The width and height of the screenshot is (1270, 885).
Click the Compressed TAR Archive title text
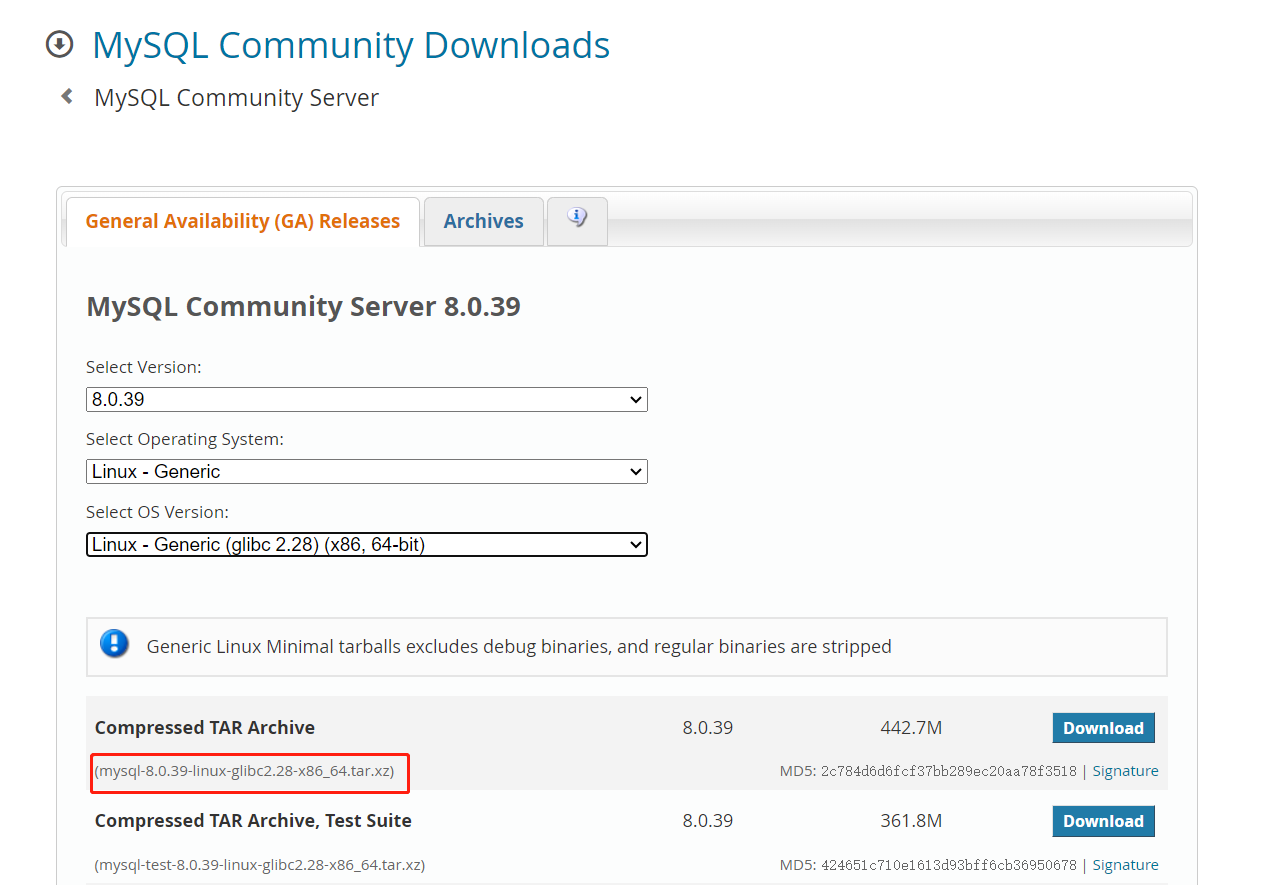[x=205, y=728]
